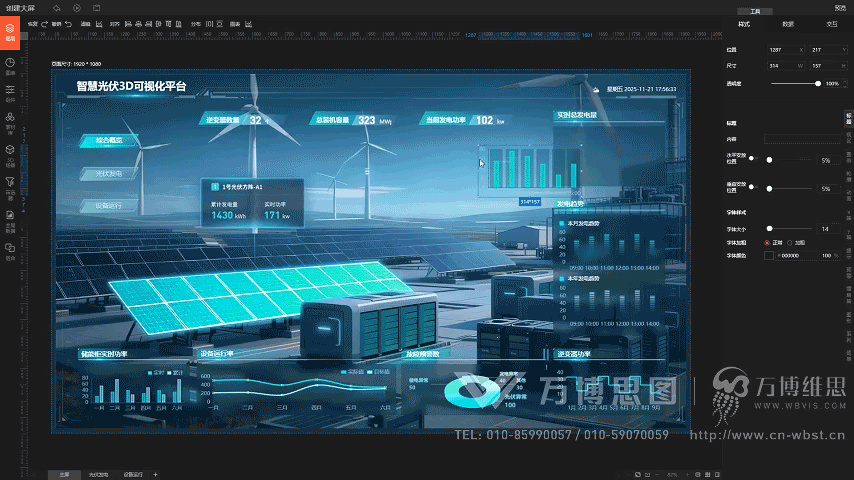Screen dimensions: 854x480
Task: Select the 正常 font weight radio button
Action: (x=767, y=242)
